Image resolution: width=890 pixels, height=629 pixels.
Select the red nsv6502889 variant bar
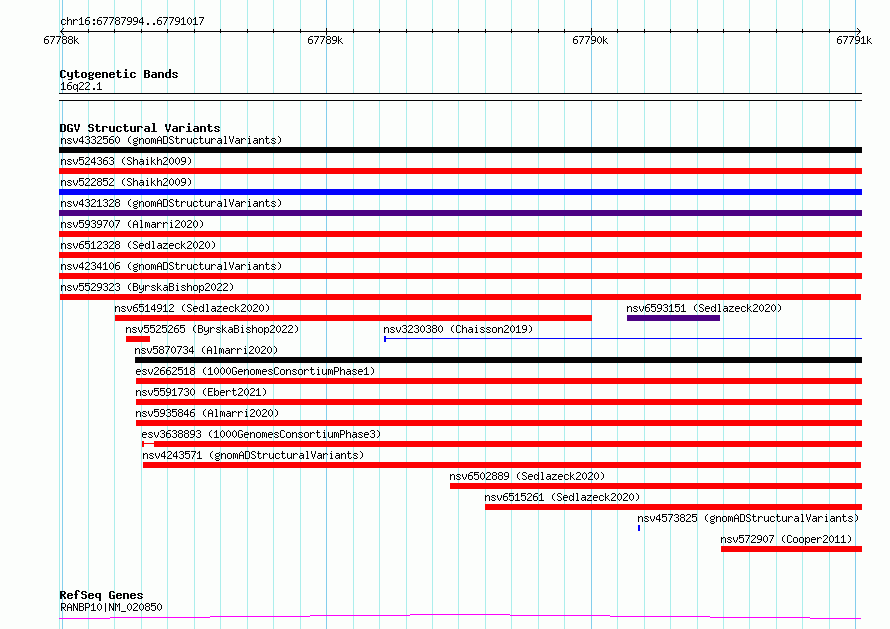[x=656, y=487]
